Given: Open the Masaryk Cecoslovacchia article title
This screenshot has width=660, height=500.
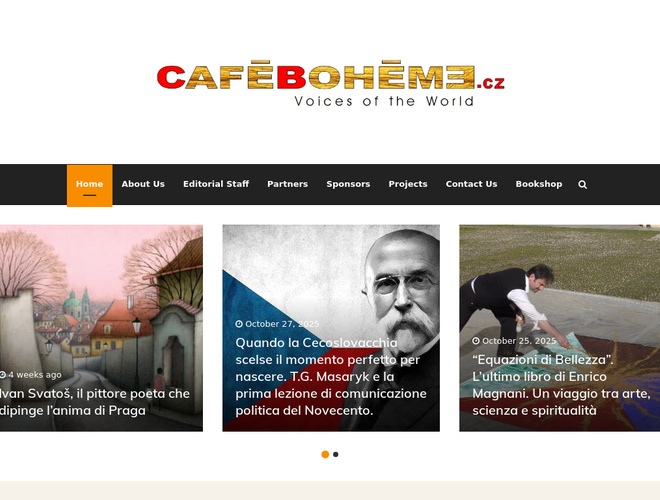Looking at the screenshot, I should (x=331, y=376).
